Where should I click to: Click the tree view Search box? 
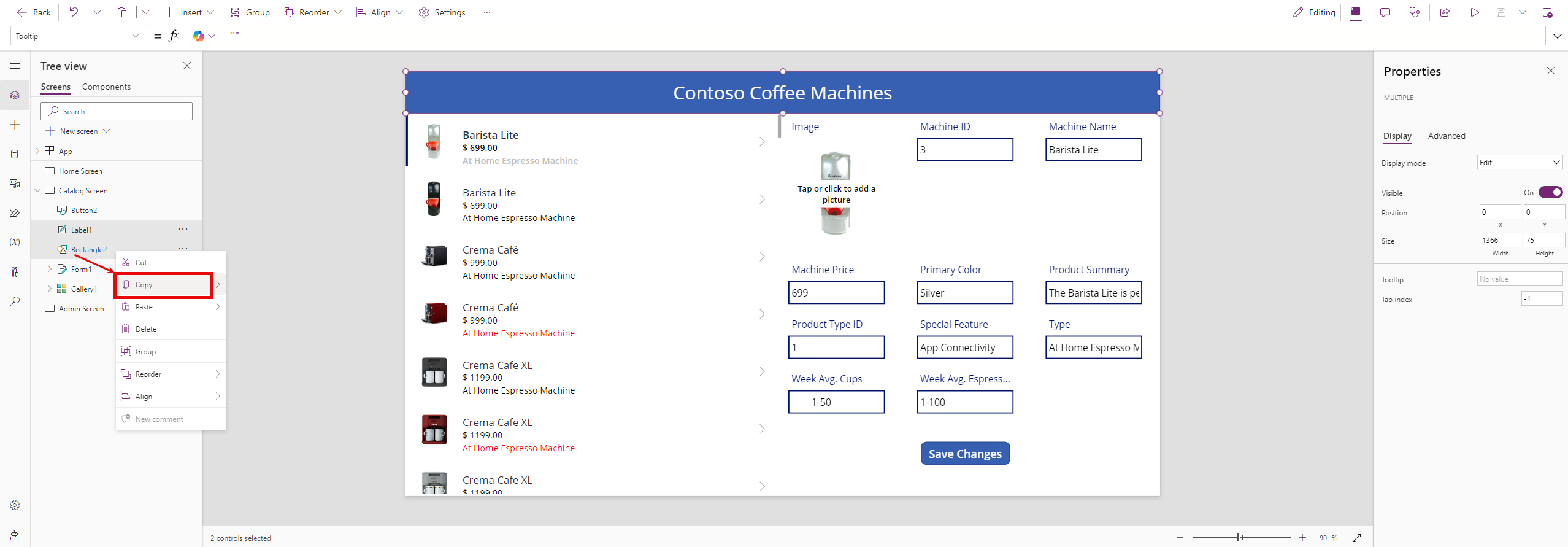coord(117,111)
